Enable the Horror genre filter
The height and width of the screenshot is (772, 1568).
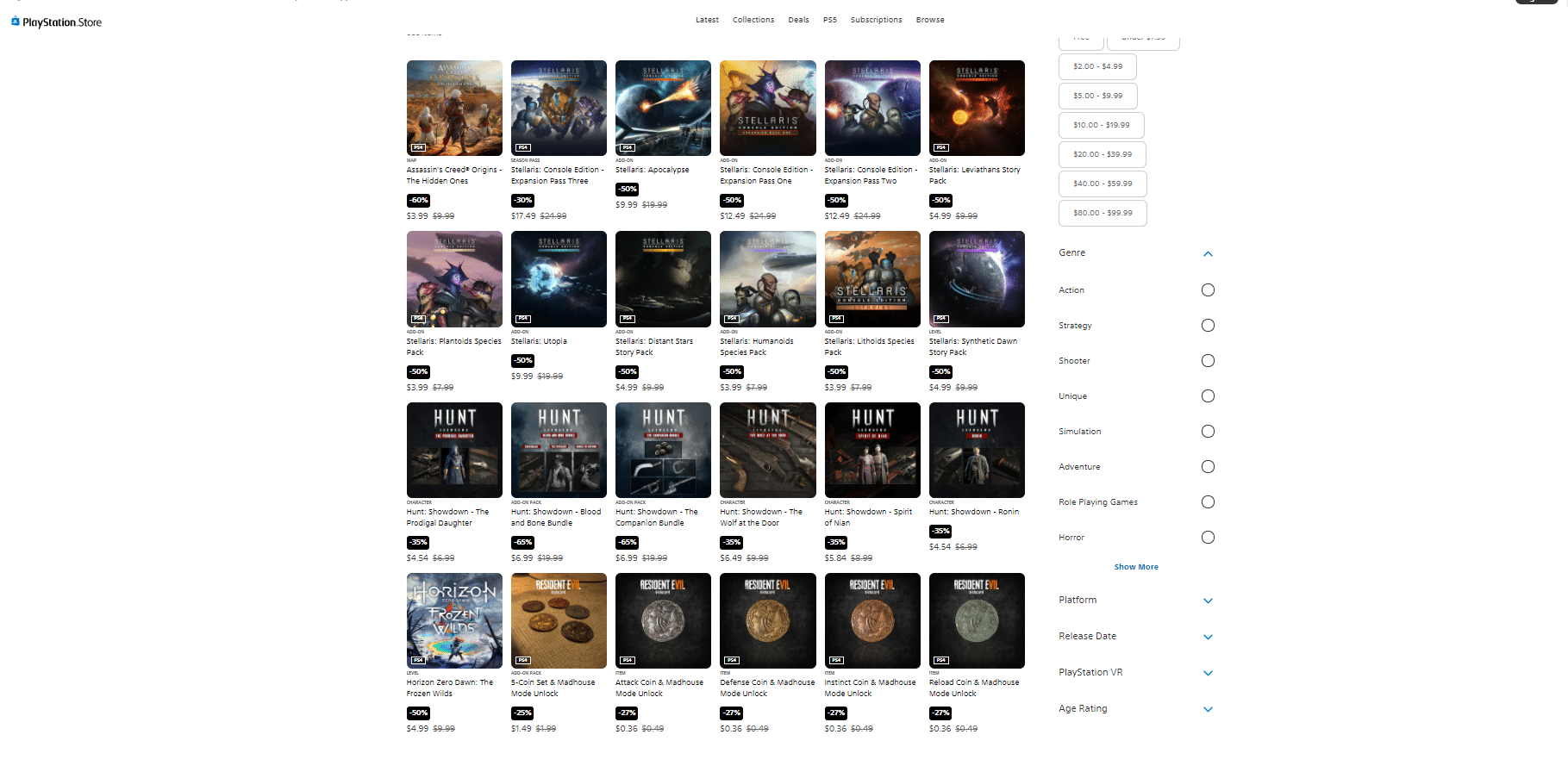(x=1208, y=538)
